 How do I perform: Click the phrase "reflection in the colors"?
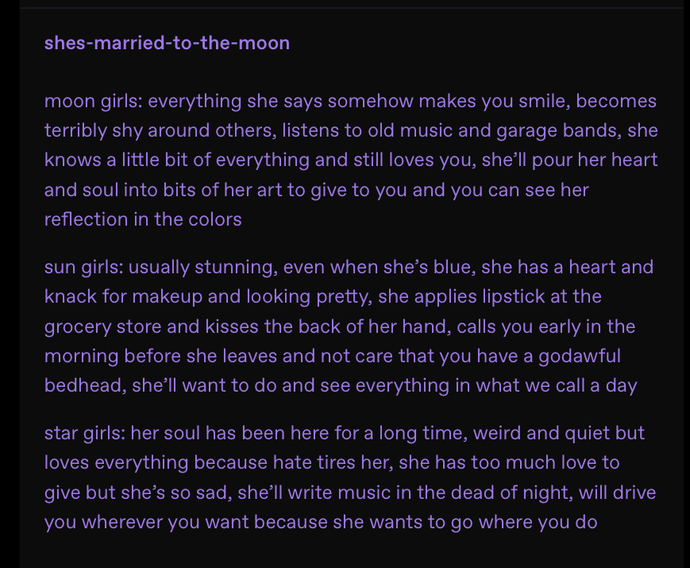click(x=143, y=219)
